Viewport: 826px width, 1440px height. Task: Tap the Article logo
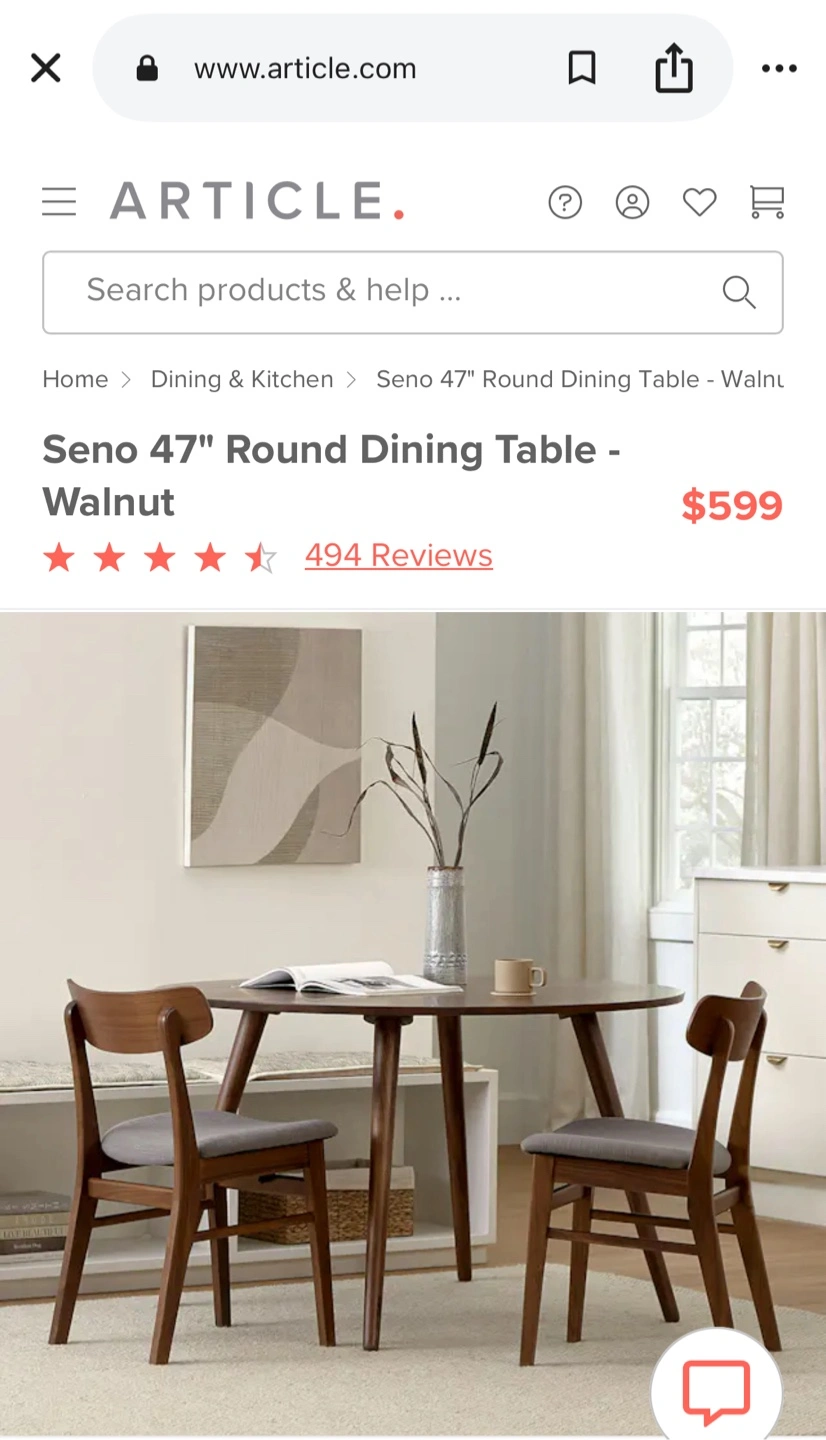pos(257,201)
